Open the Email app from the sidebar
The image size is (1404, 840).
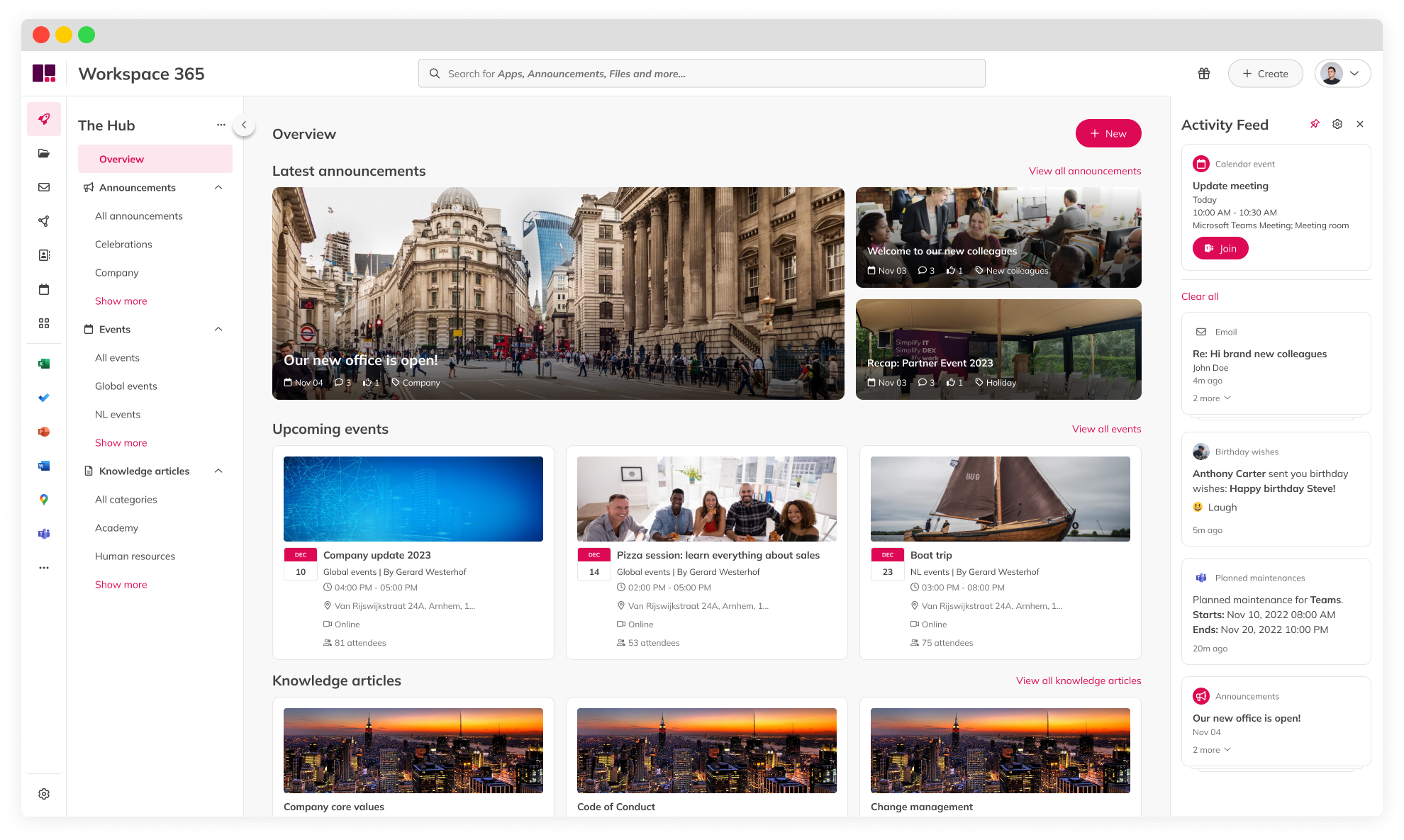44,187
